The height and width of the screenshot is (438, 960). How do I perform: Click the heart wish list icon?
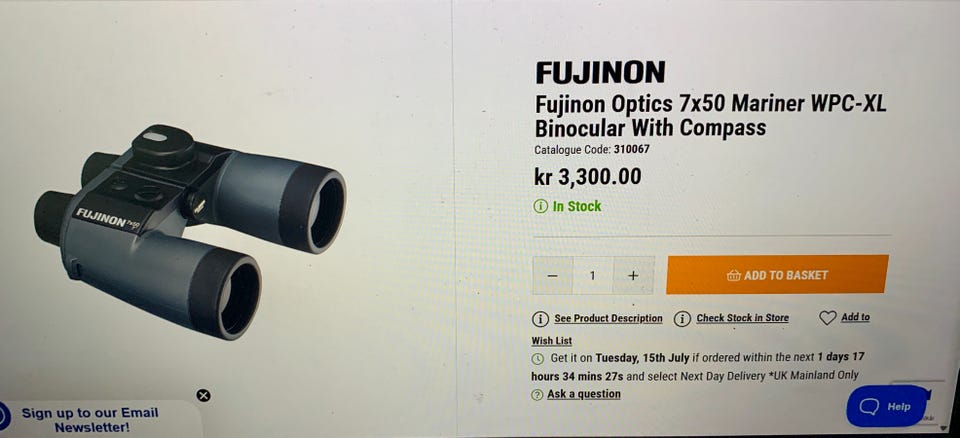[827, 318]
